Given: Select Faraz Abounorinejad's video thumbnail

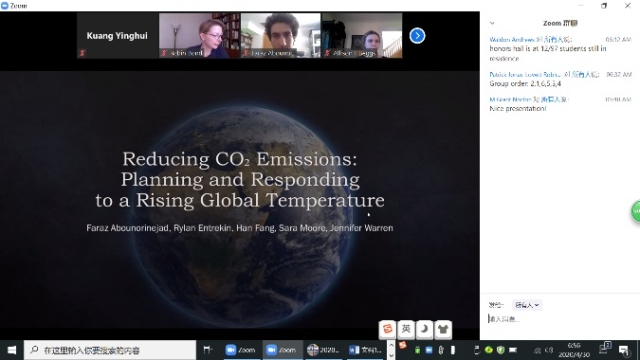Looking at the screenshot, I should [281, 36].
